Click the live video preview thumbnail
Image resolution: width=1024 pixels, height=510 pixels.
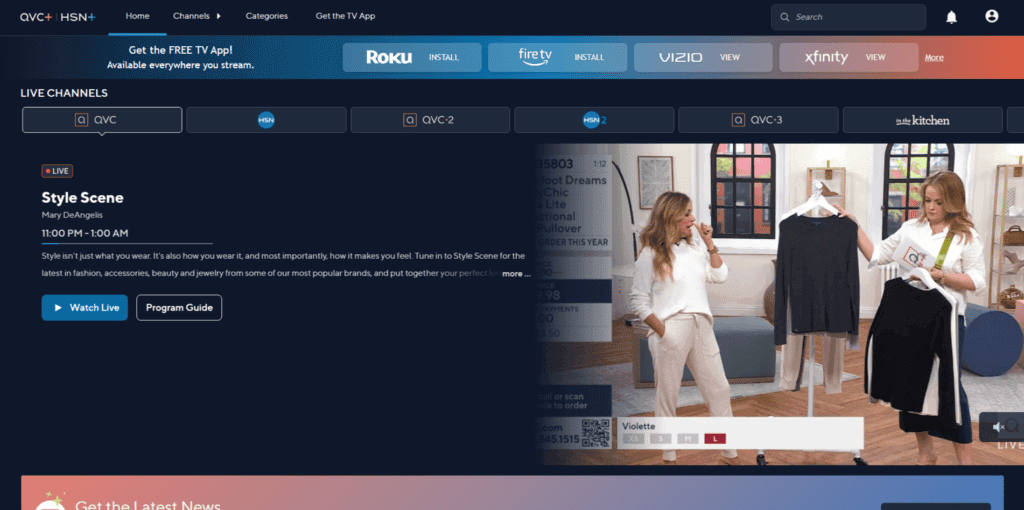[780, 304]
